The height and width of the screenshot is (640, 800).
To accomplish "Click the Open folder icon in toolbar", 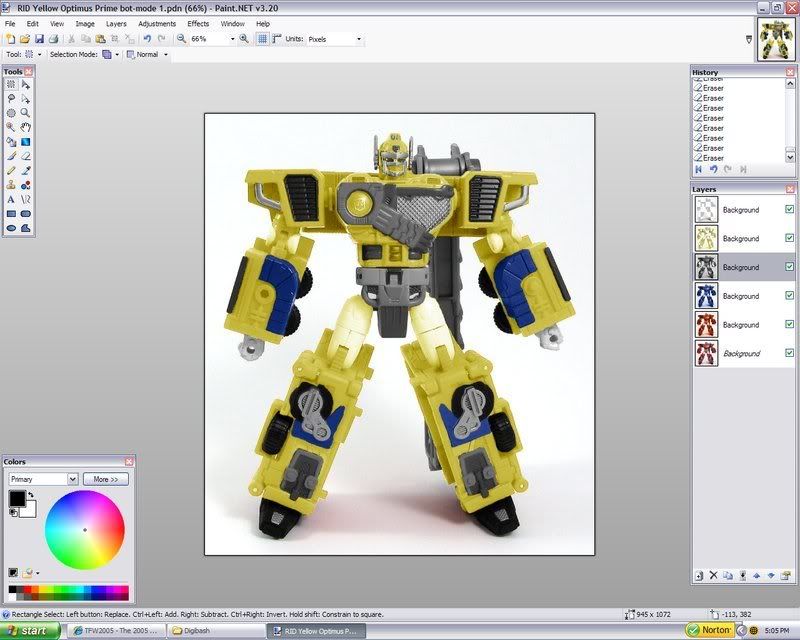I will click(x=25, y=39).
